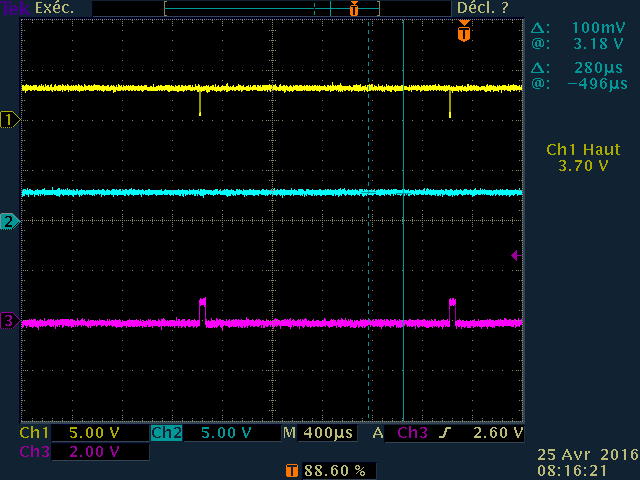Click the 280µs cursor delta readout
Image resolution: width=640 pixels, height=480 pixels.
598,68
